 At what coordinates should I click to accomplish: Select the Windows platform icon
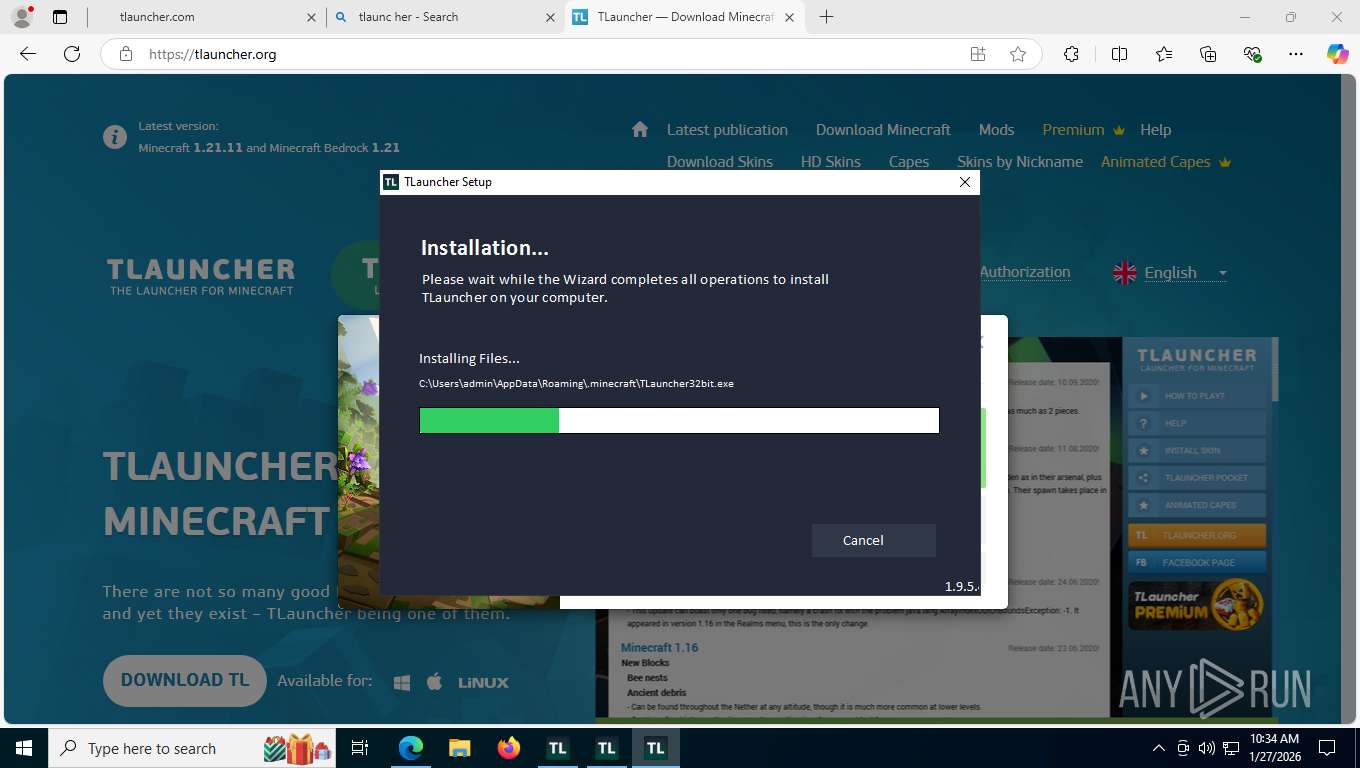(x=402, y=682)
